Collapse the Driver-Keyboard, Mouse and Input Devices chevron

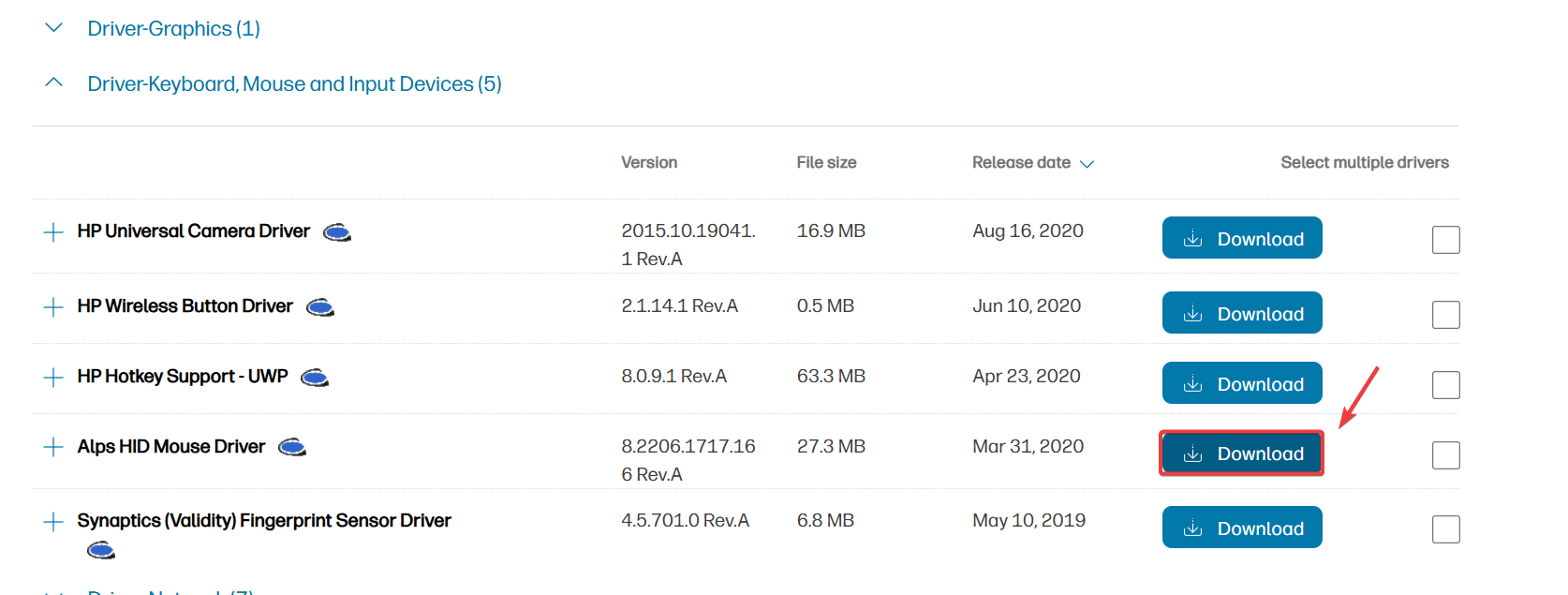54,83
